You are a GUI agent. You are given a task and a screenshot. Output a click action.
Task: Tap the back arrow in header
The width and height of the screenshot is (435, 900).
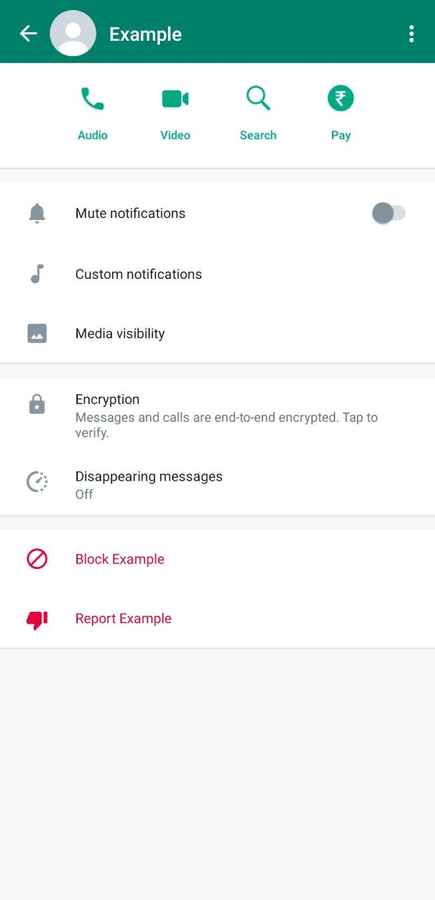pyautogui.click(x=28, y=34)
